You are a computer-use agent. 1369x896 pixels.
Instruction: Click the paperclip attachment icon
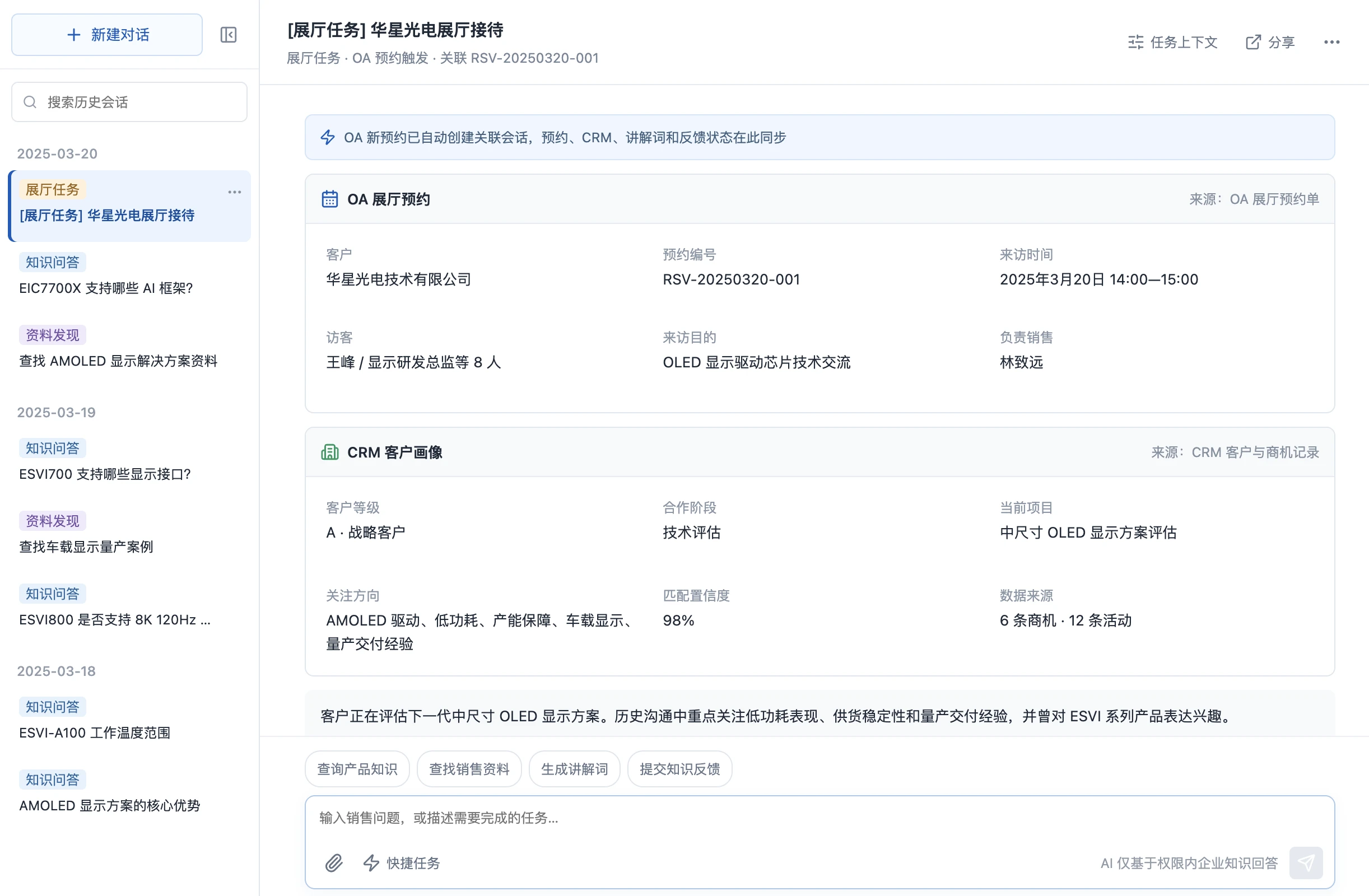pyautogui.click(x=334, y=862)
